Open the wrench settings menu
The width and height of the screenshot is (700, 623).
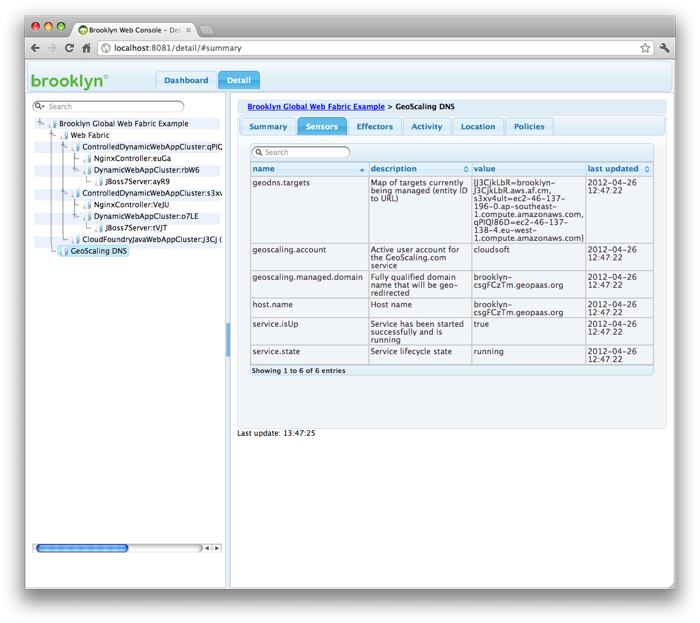pyautogui.click(x=664, y=47)
